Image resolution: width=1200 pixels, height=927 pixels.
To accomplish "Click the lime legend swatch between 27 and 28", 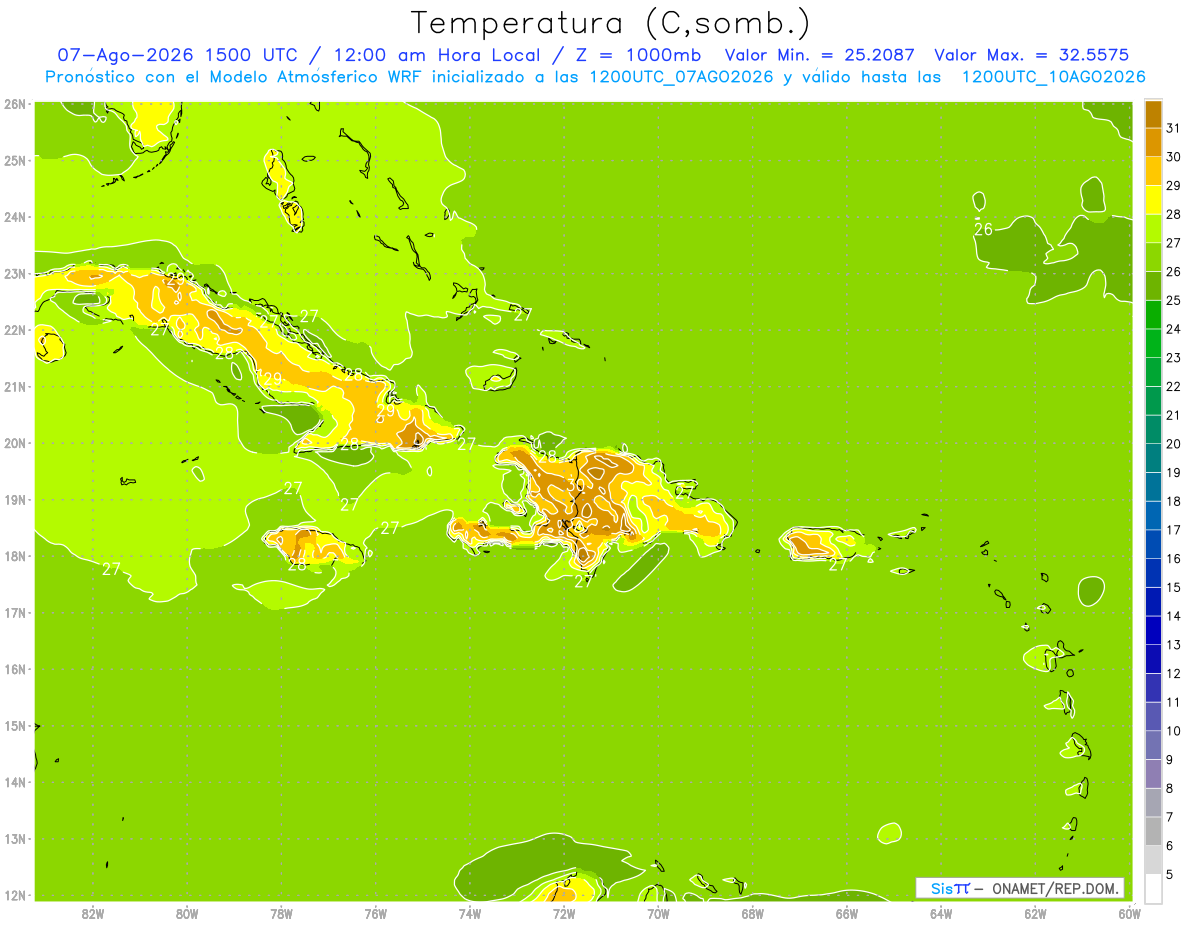I will click(x=1154, y=229).
